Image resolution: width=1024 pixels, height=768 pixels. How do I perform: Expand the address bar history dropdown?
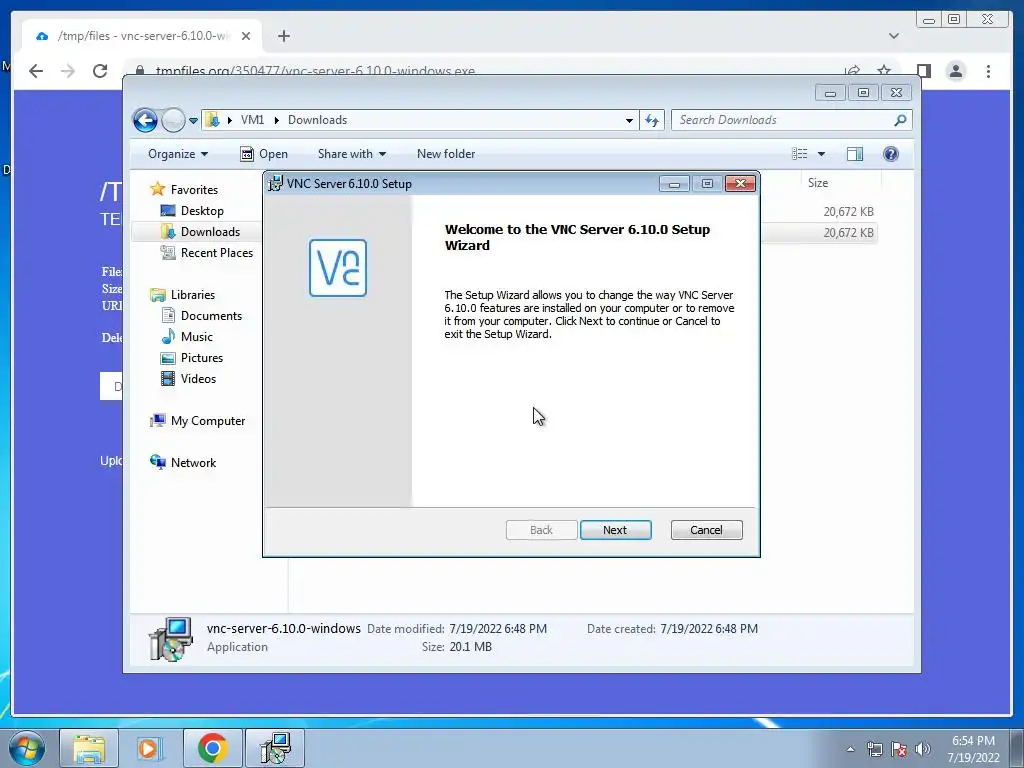pos(629,120)
